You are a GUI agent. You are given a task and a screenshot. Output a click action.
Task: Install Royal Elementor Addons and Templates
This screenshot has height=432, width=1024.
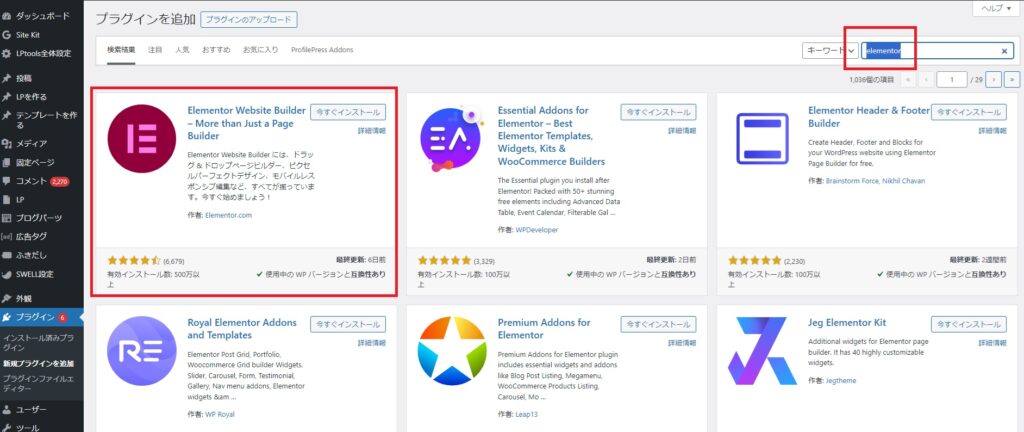tap(348, 324)
